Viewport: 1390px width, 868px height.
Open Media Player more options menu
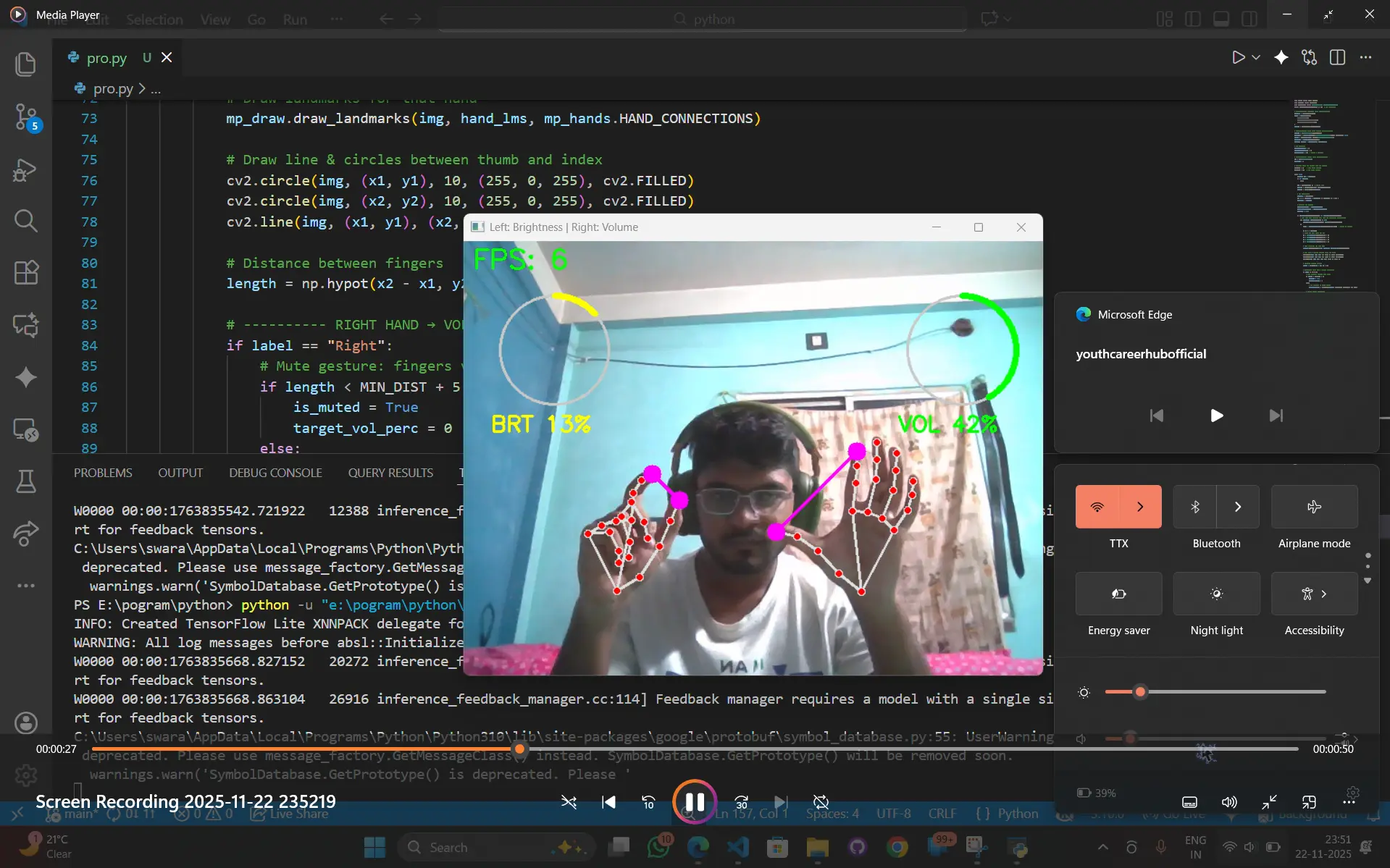tap(1349, 801)
